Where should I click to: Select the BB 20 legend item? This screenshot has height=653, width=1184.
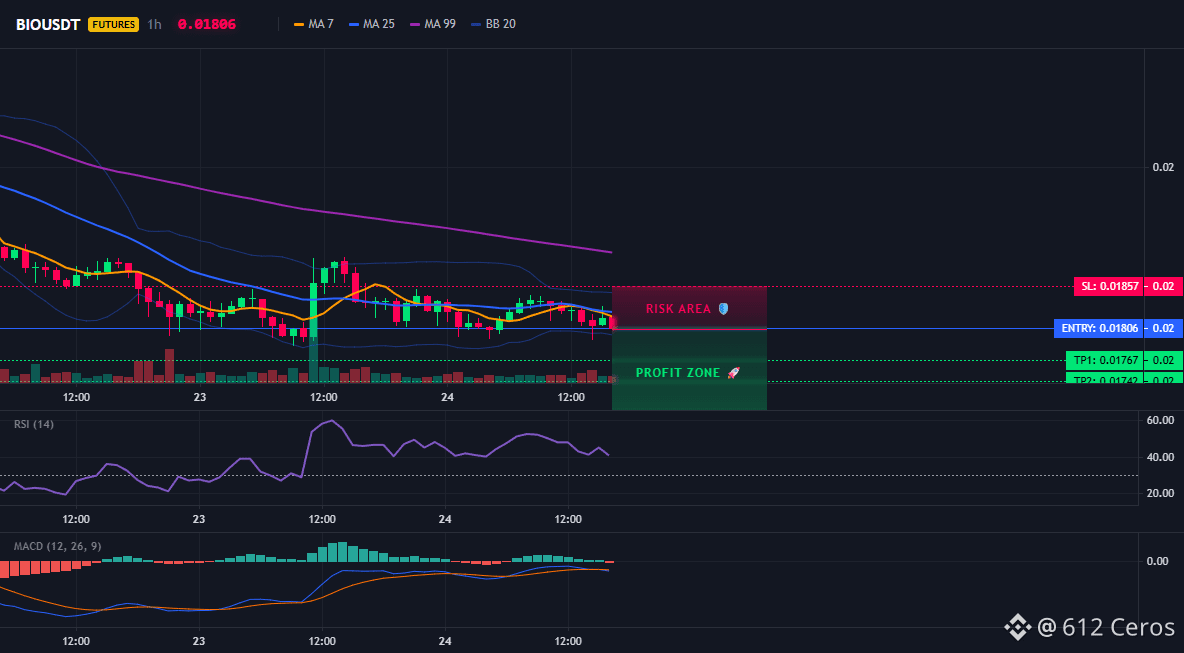493,24
